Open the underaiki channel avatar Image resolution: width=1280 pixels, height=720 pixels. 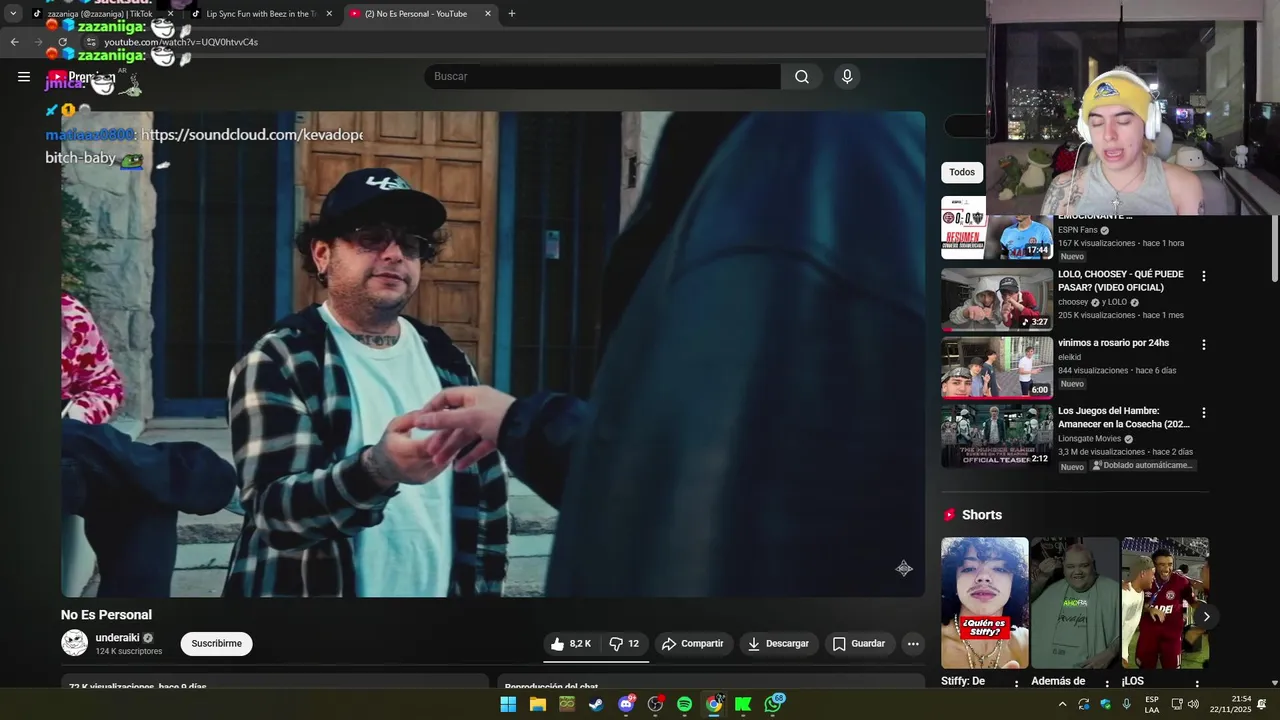(x=75, y=643)
